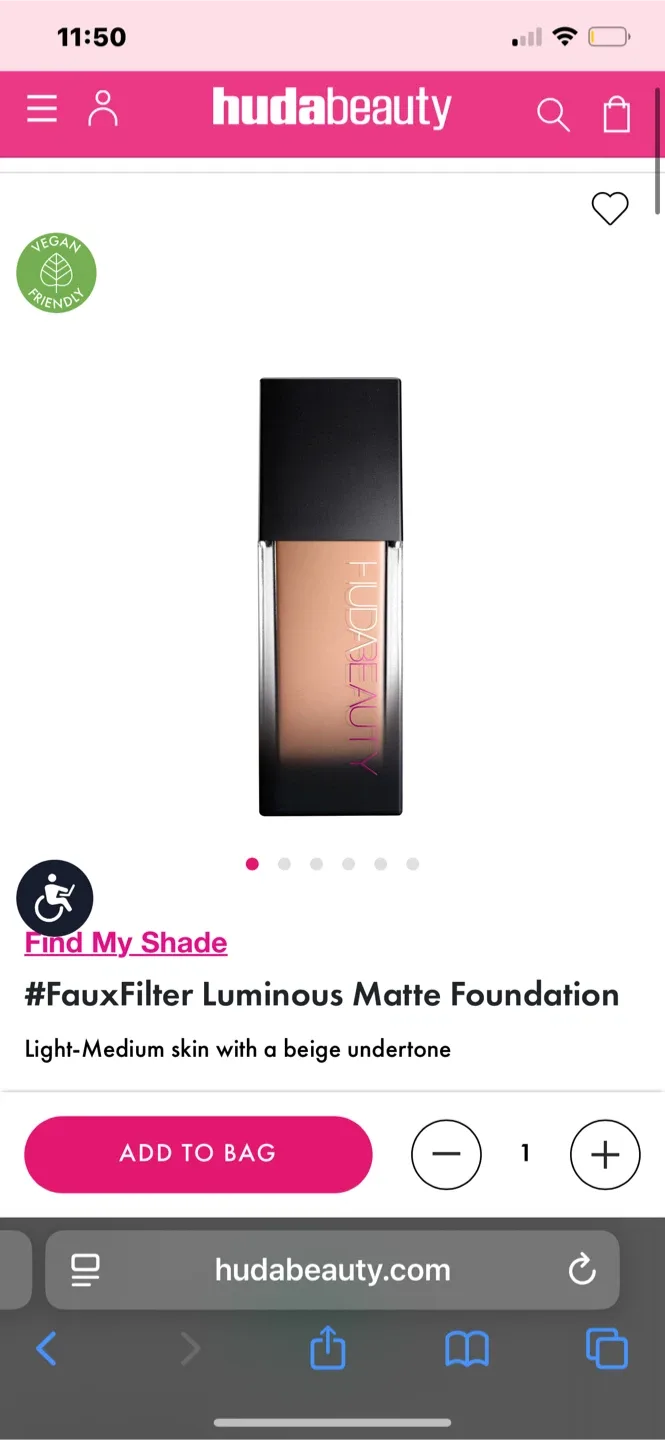
Task: Tap the foundation bottle image
Action: point(331,597)
